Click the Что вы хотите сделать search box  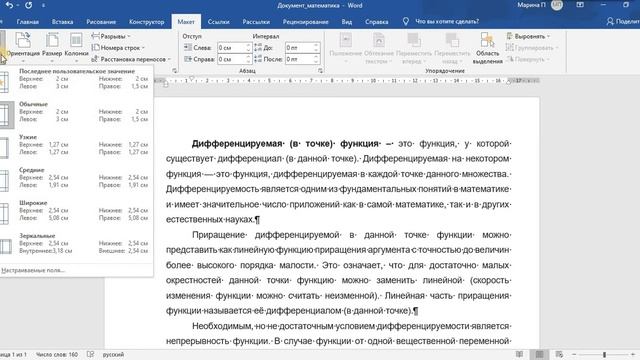(x=447, y=21)
